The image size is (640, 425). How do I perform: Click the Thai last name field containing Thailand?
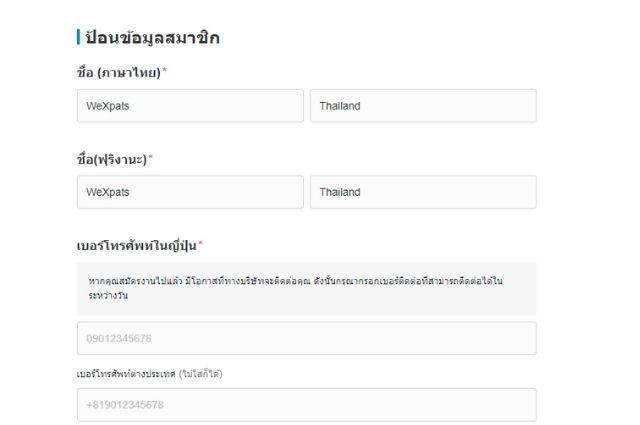point(423,106)
